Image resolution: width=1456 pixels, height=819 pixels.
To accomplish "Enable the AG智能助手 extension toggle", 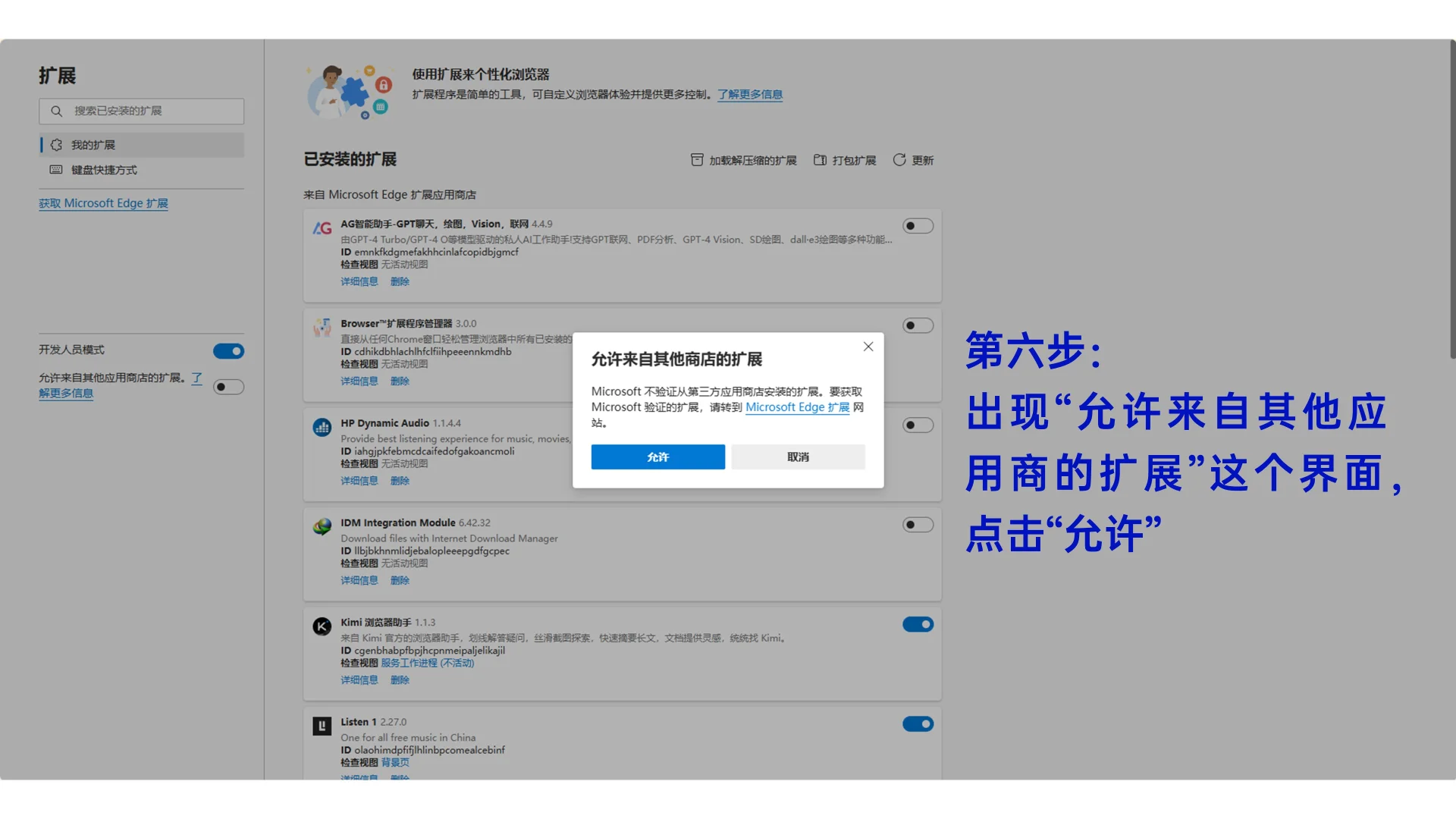I will [918, 226].
